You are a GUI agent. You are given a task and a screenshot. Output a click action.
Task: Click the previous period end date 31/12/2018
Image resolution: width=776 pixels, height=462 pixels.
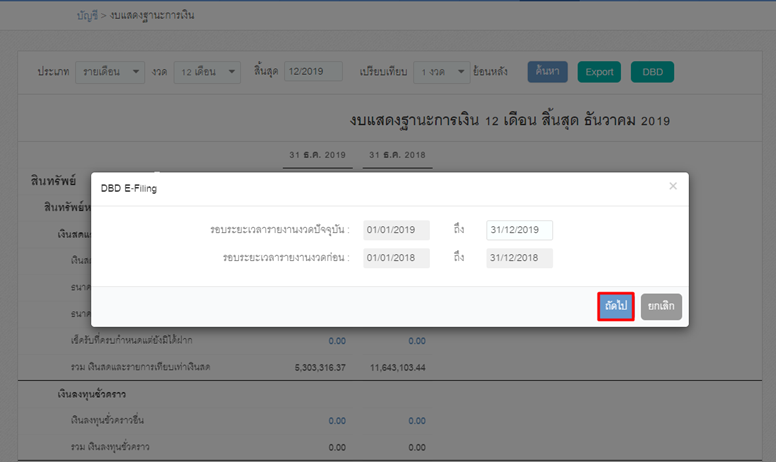click(520, 258)
